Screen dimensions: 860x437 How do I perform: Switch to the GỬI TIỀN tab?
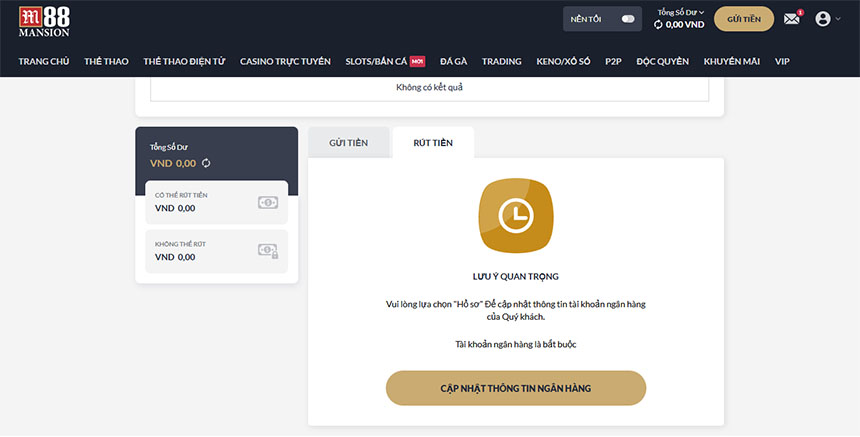click(x=349, y=143)
